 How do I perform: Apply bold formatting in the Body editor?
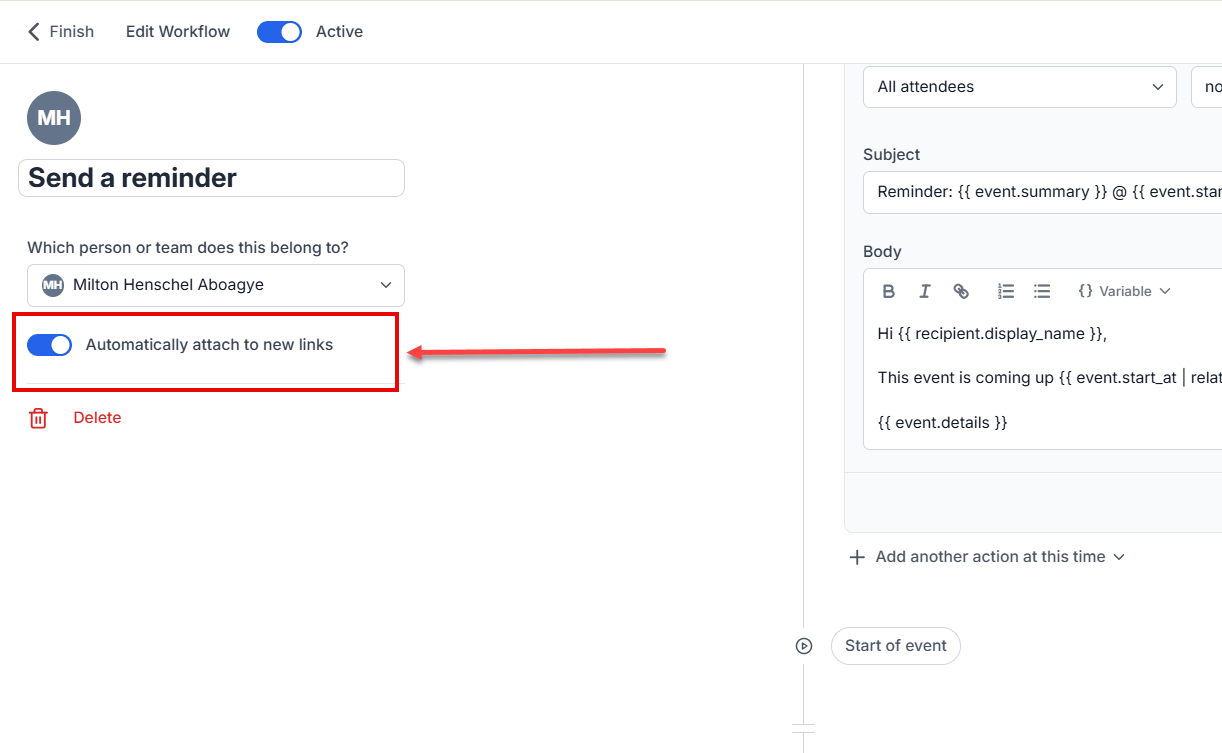coord(888,291)
